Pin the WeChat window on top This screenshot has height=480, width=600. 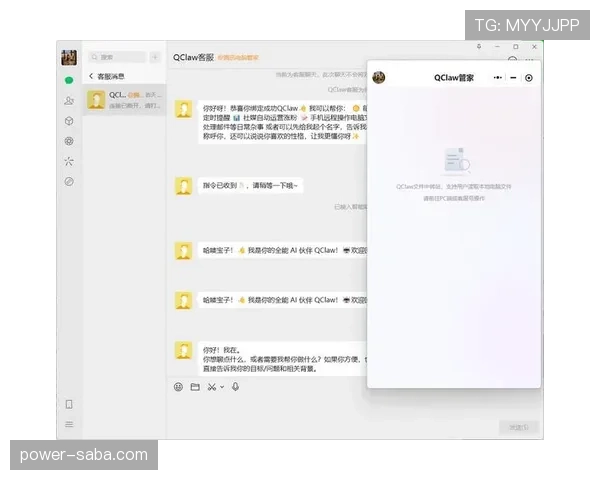(x=479, y=46)
